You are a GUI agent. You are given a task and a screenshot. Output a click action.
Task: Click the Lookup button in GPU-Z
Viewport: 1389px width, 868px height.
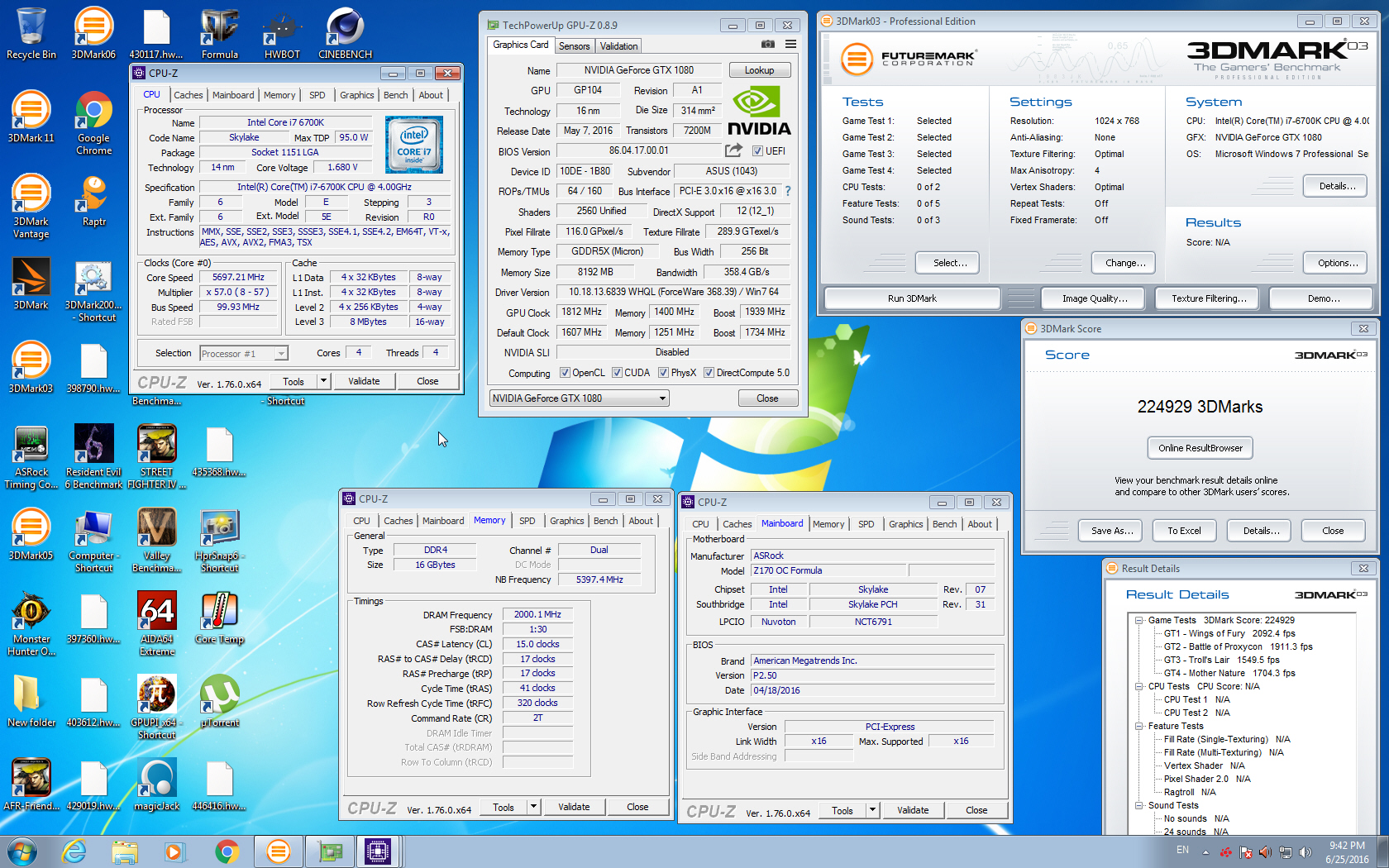759,70
